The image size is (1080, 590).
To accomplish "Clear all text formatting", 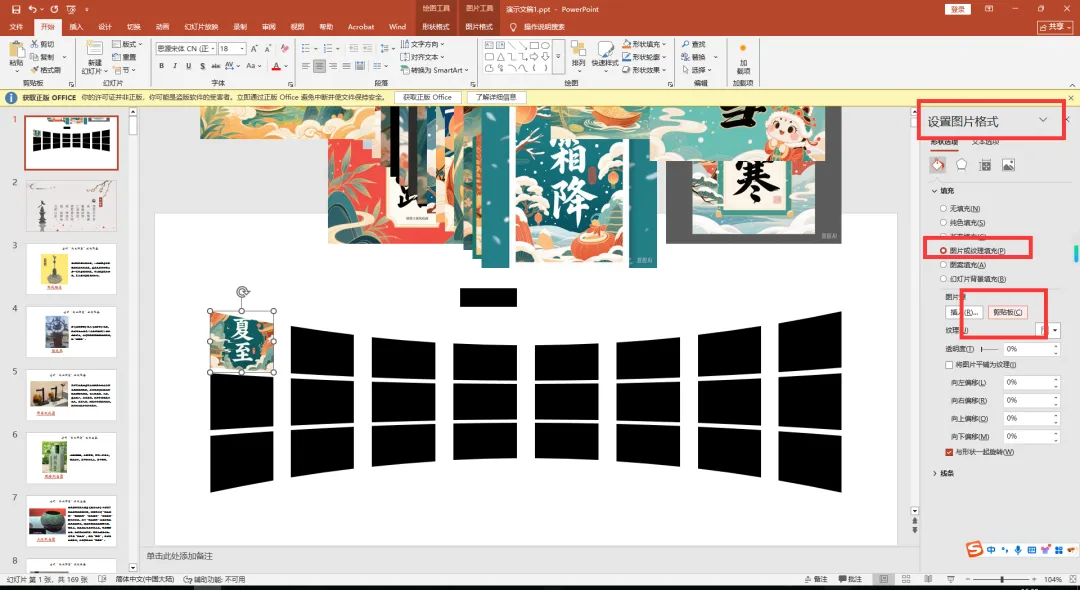I will click(284, 48).
